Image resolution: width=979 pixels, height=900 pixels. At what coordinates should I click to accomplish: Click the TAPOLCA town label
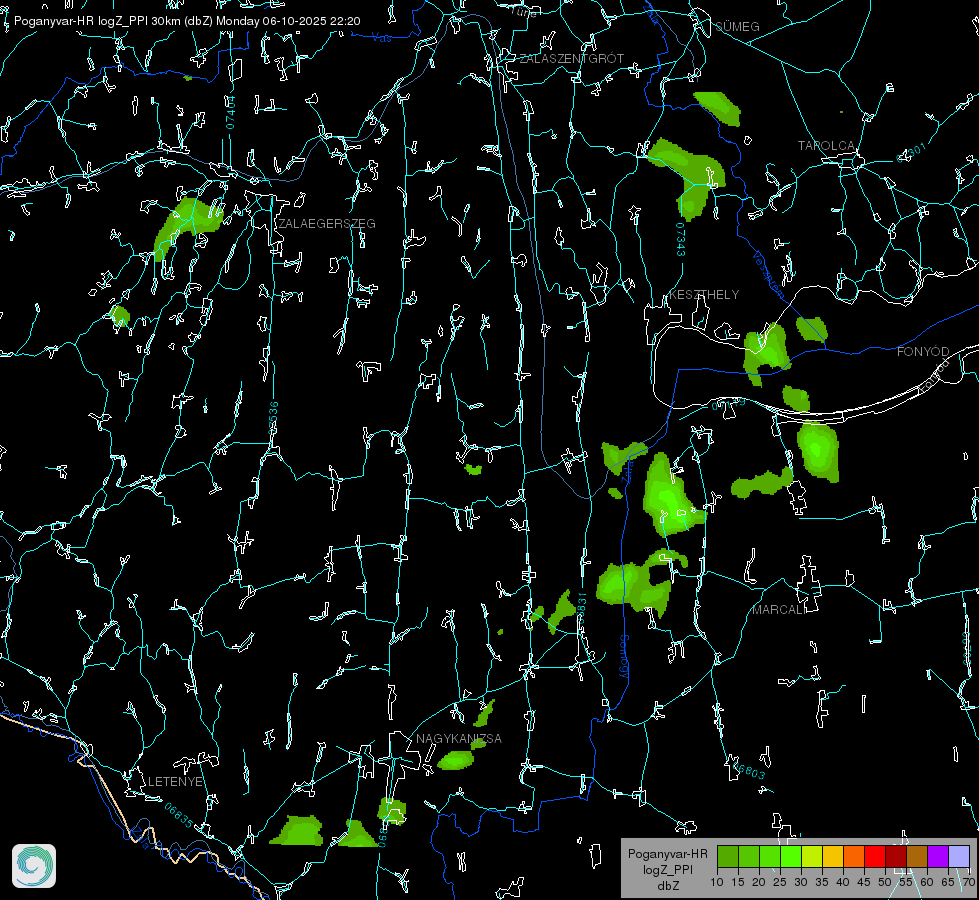(826, 146)
